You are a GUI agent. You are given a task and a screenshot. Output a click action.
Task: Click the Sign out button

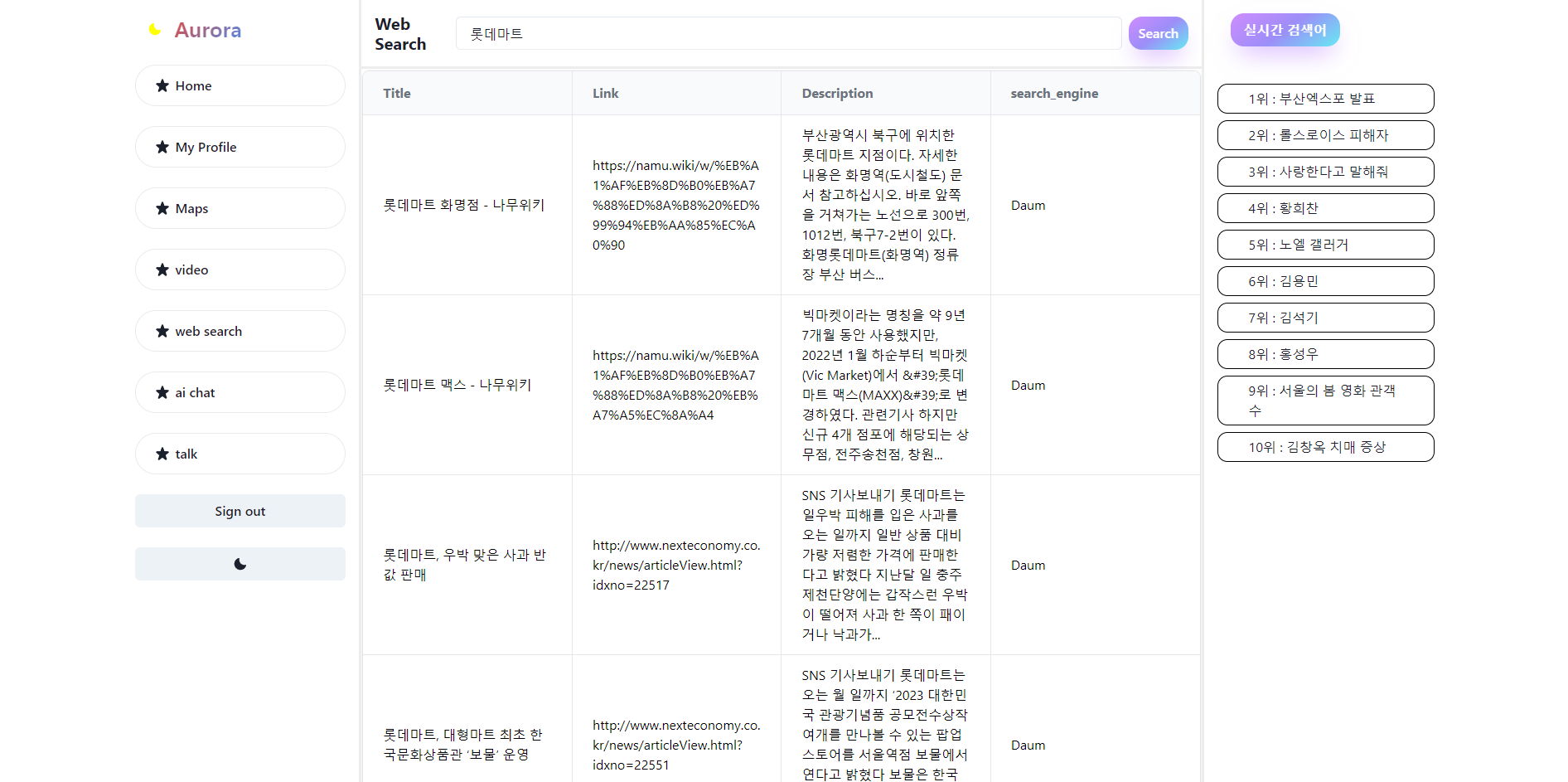click(x=240, y=511)
